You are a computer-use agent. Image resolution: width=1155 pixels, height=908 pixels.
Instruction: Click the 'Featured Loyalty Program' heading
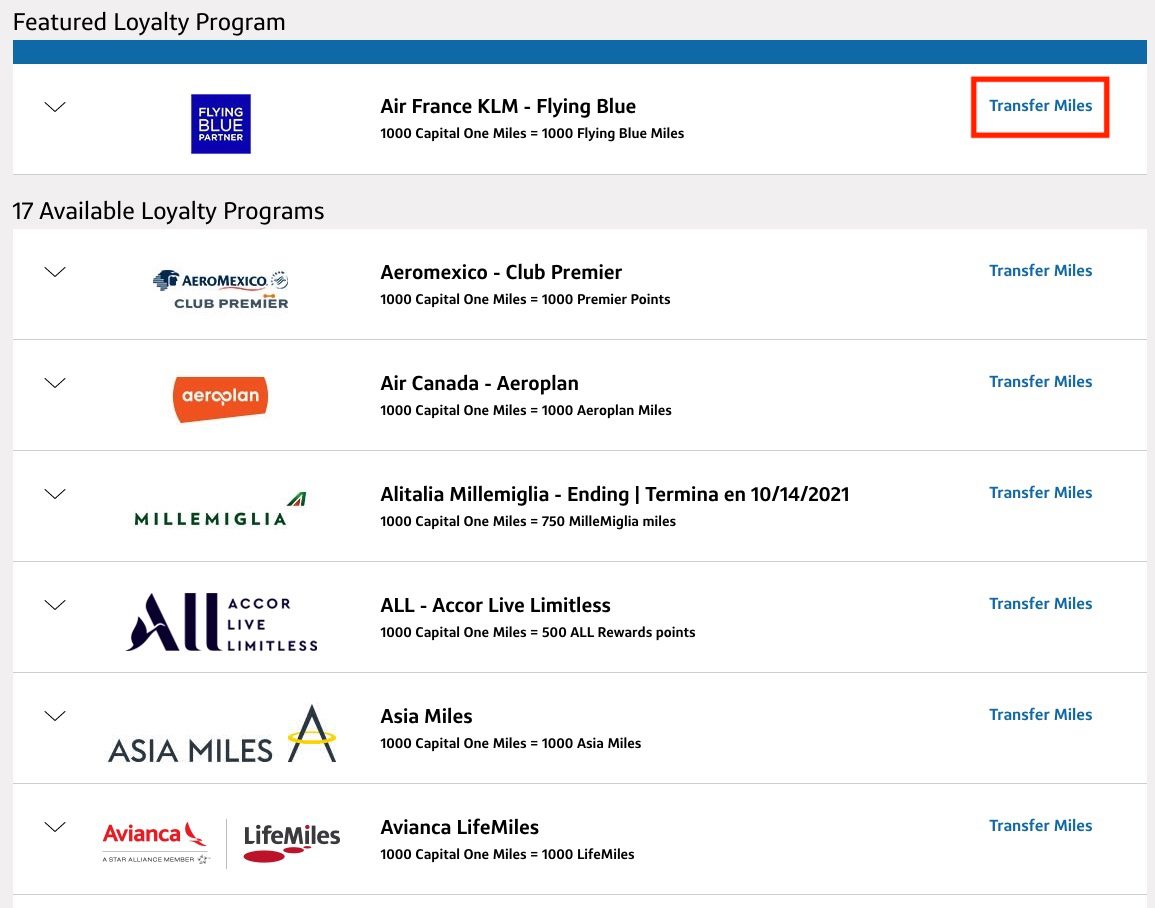(149, 22)
